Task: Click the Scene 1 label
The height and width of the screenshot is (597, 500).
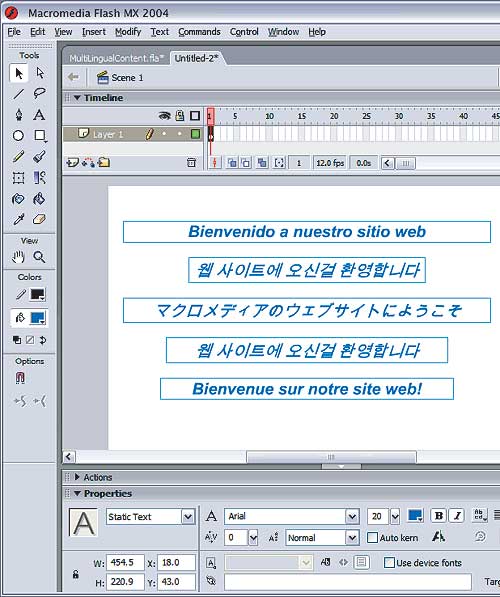Action: (127, 78)
